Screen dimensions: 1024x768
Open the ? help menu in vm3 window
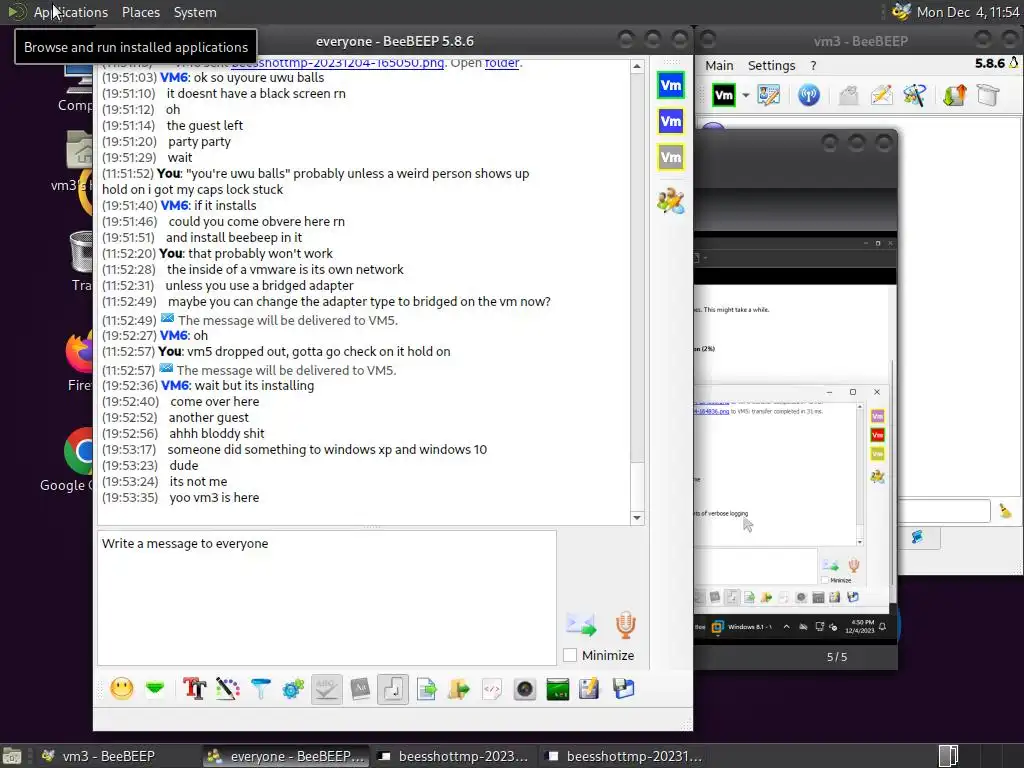point(813,65)
